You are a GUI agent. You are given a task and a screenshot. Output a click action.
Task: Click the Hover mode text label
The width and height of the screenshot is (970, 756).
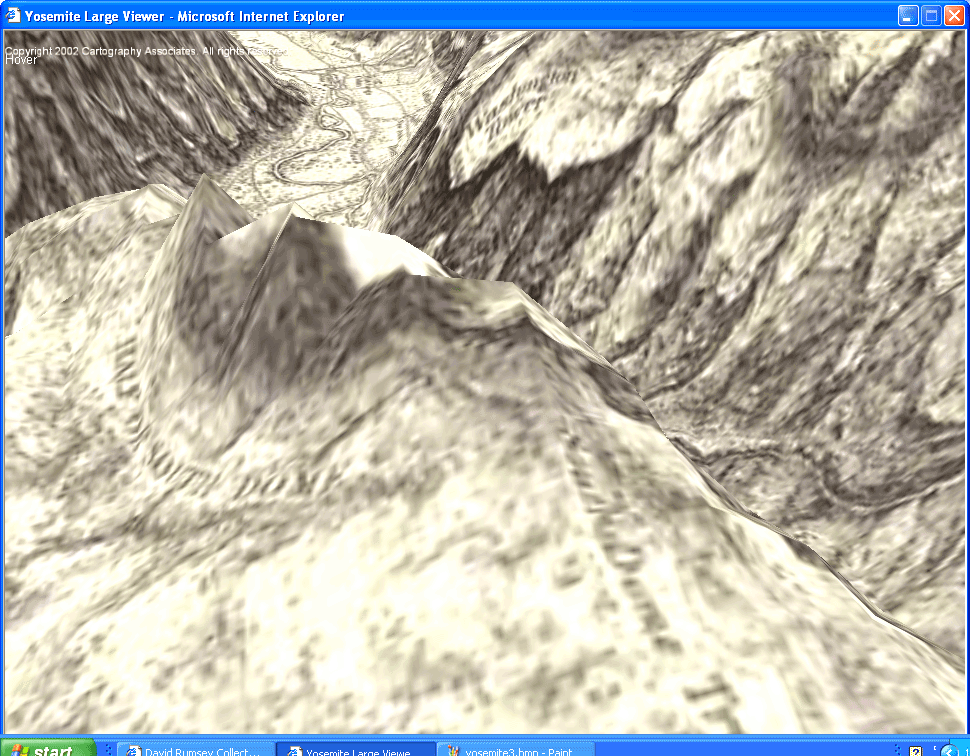(x=21, y=60)
